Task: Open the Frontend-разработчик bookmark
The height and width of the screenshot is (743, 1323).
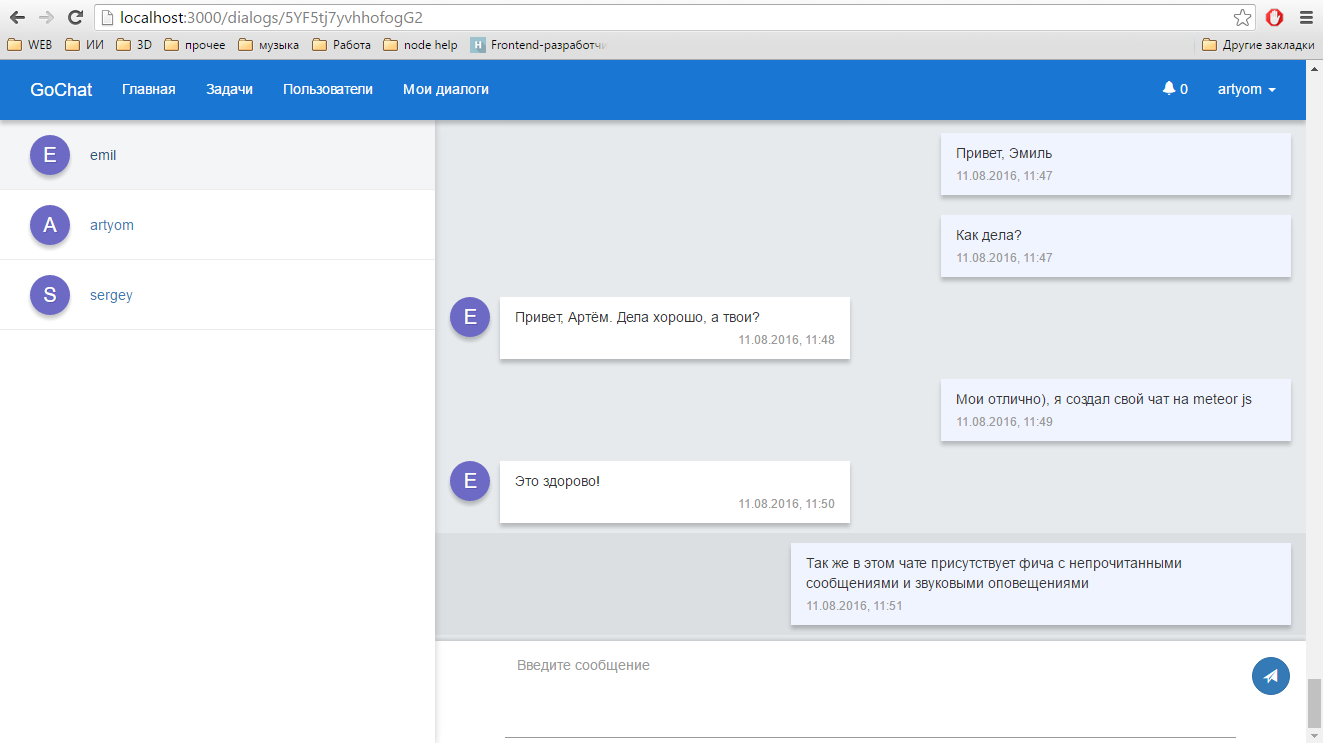Action: [540, 45]
